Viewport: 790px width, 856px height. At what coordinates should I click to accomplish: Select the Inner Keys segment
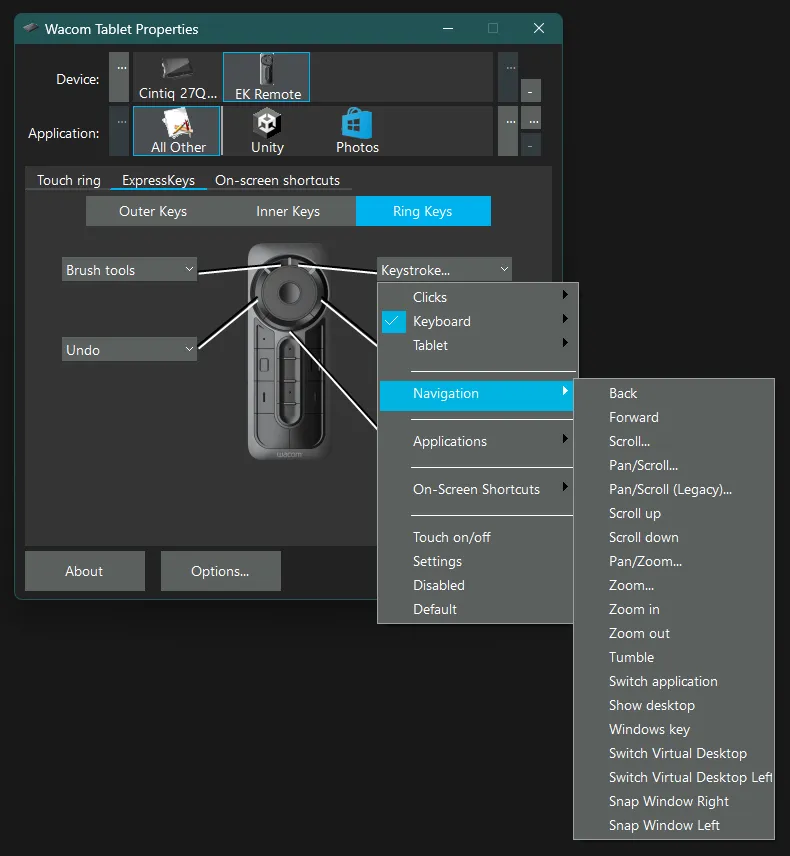288,211
